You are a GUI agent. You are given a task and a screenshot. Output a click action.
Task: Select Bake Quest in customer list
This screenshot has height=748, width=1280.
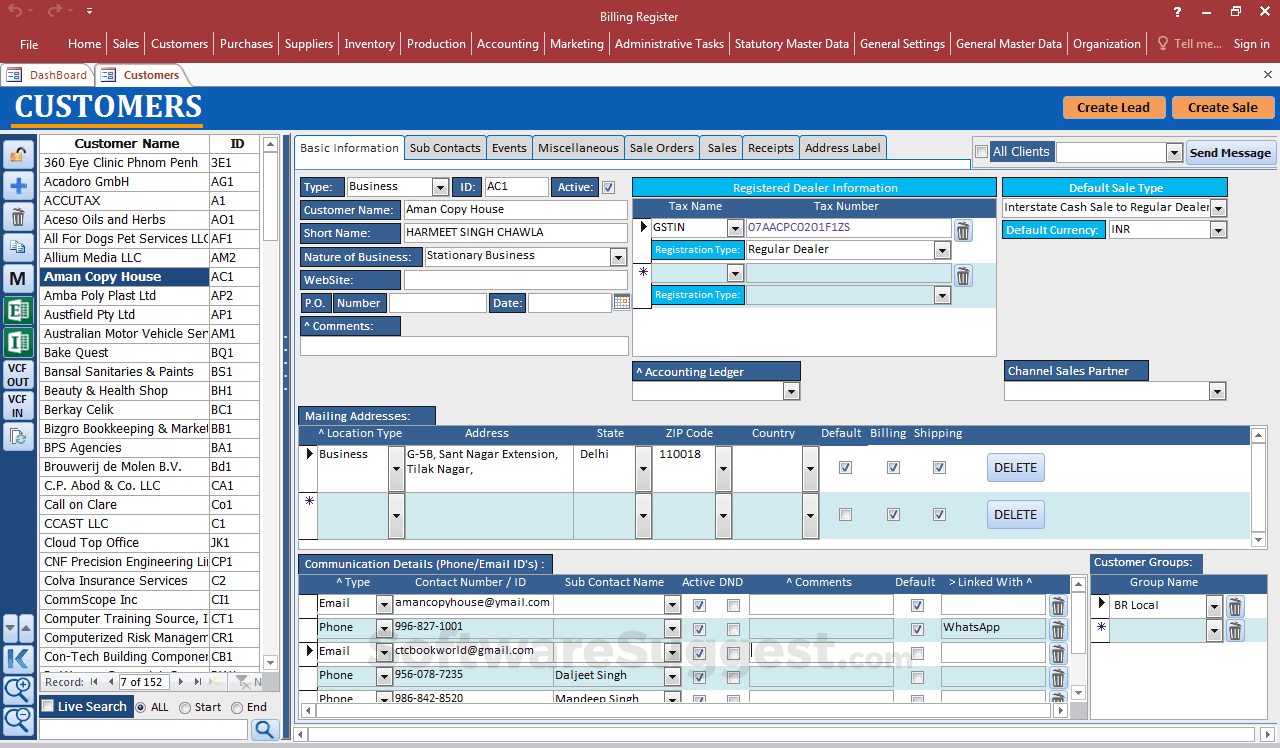[150, 353]
